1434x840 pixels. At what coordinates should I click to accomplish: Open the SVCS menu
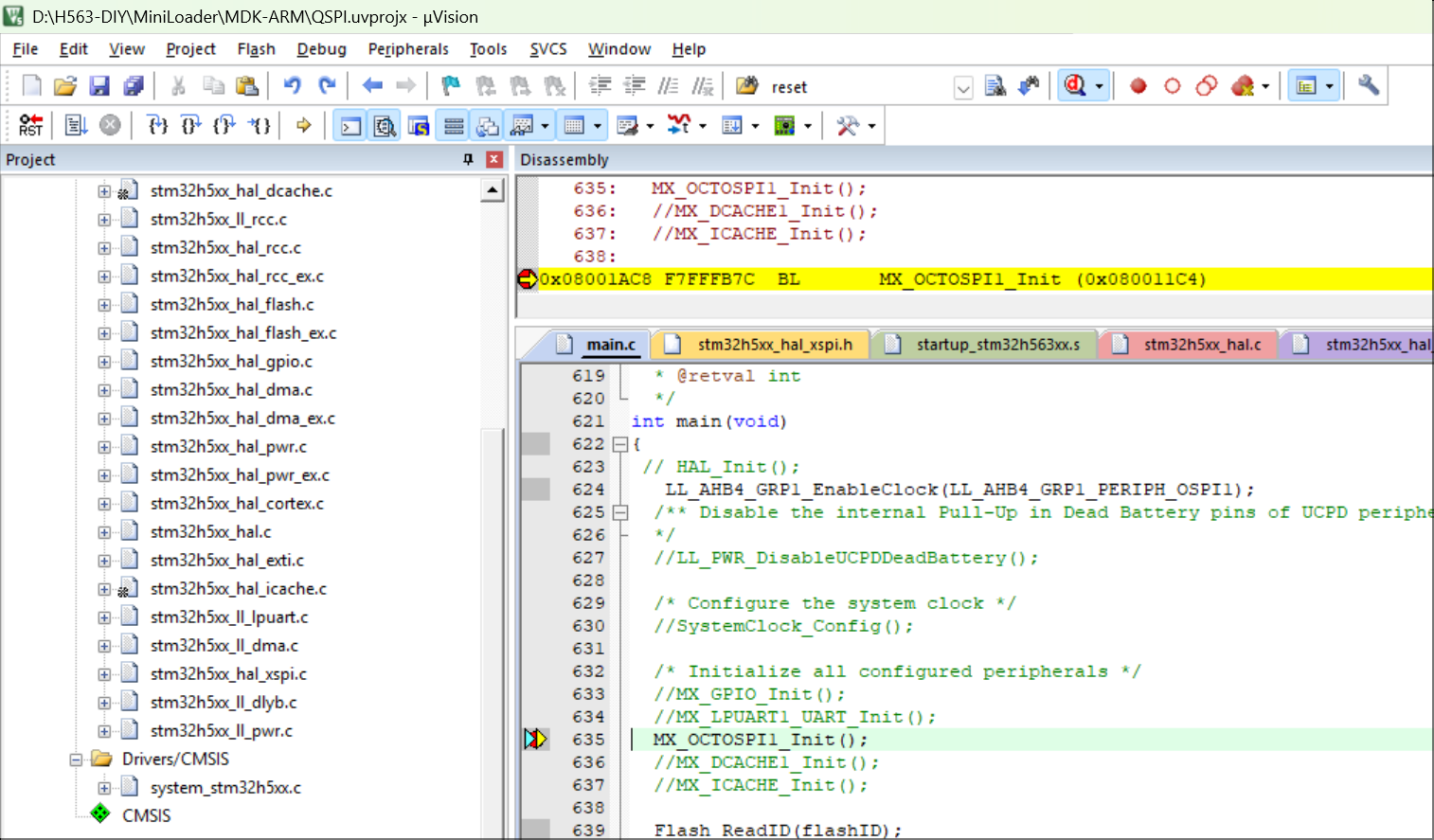pos(548,49)
